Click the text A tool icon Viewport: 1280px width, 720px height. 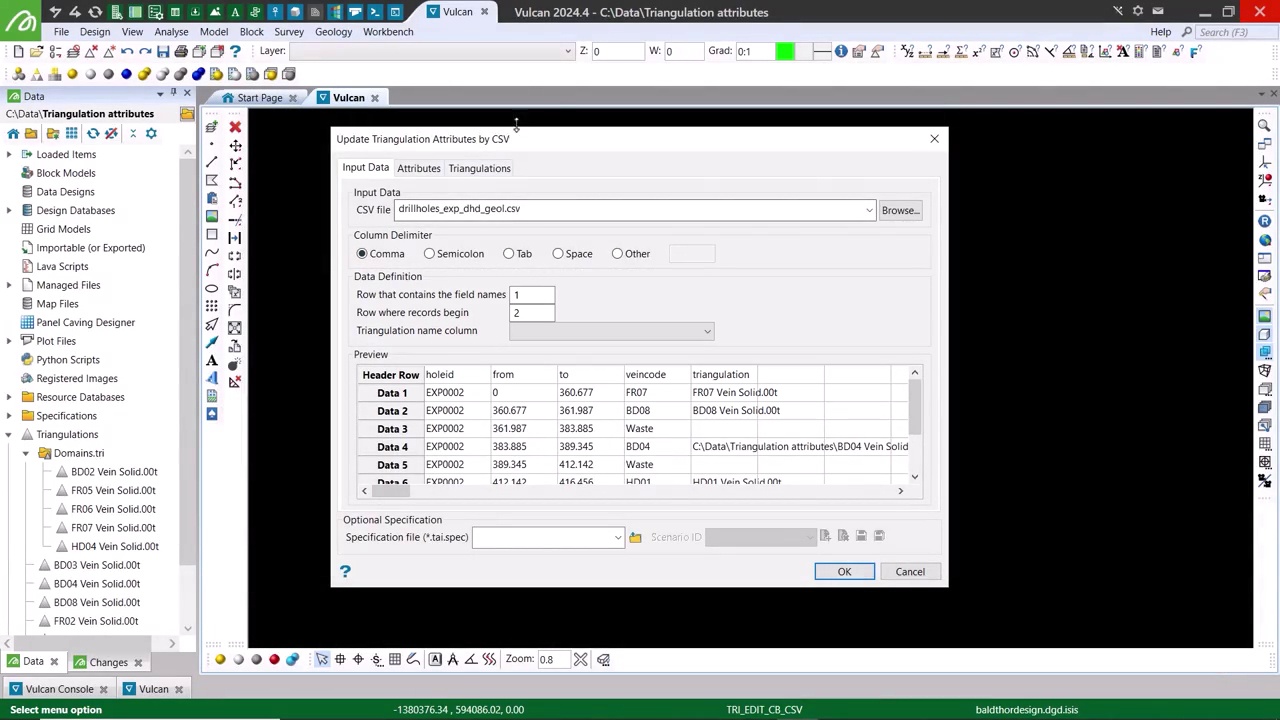tap(212, 360)
